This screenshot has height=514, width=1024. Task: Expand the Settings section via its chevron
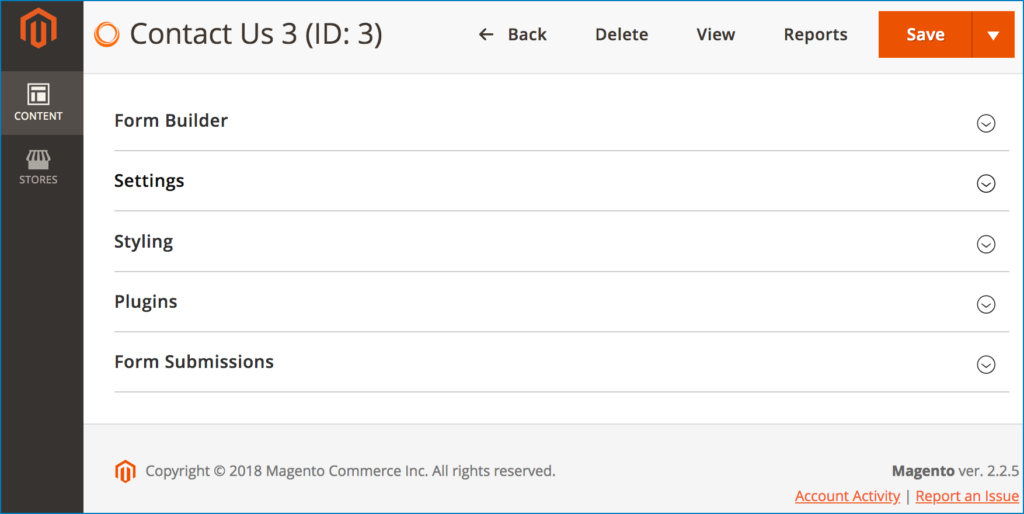[x=986, y=184]
